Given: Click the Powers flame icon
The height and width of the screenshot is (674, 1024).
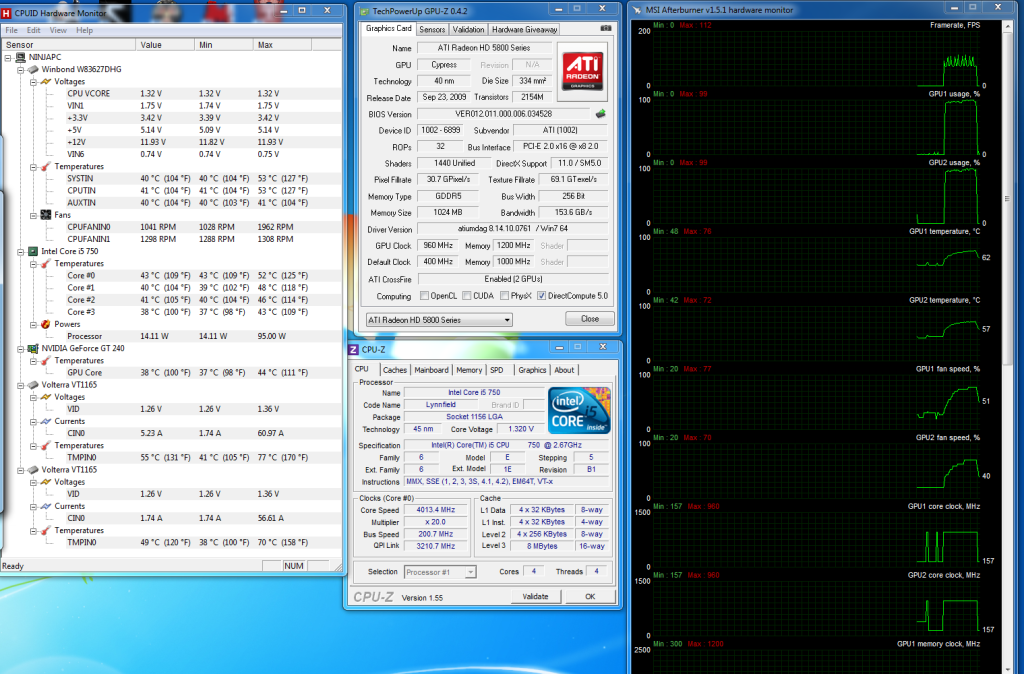Looking at the screenshot, I should tap(45, 324).
